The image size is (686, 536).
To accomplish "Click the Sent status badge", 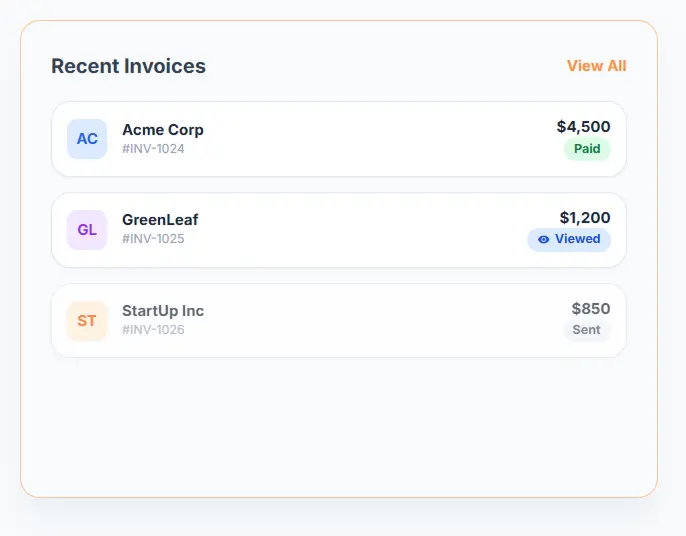I will pyautogui.click(x=586, y=330).
